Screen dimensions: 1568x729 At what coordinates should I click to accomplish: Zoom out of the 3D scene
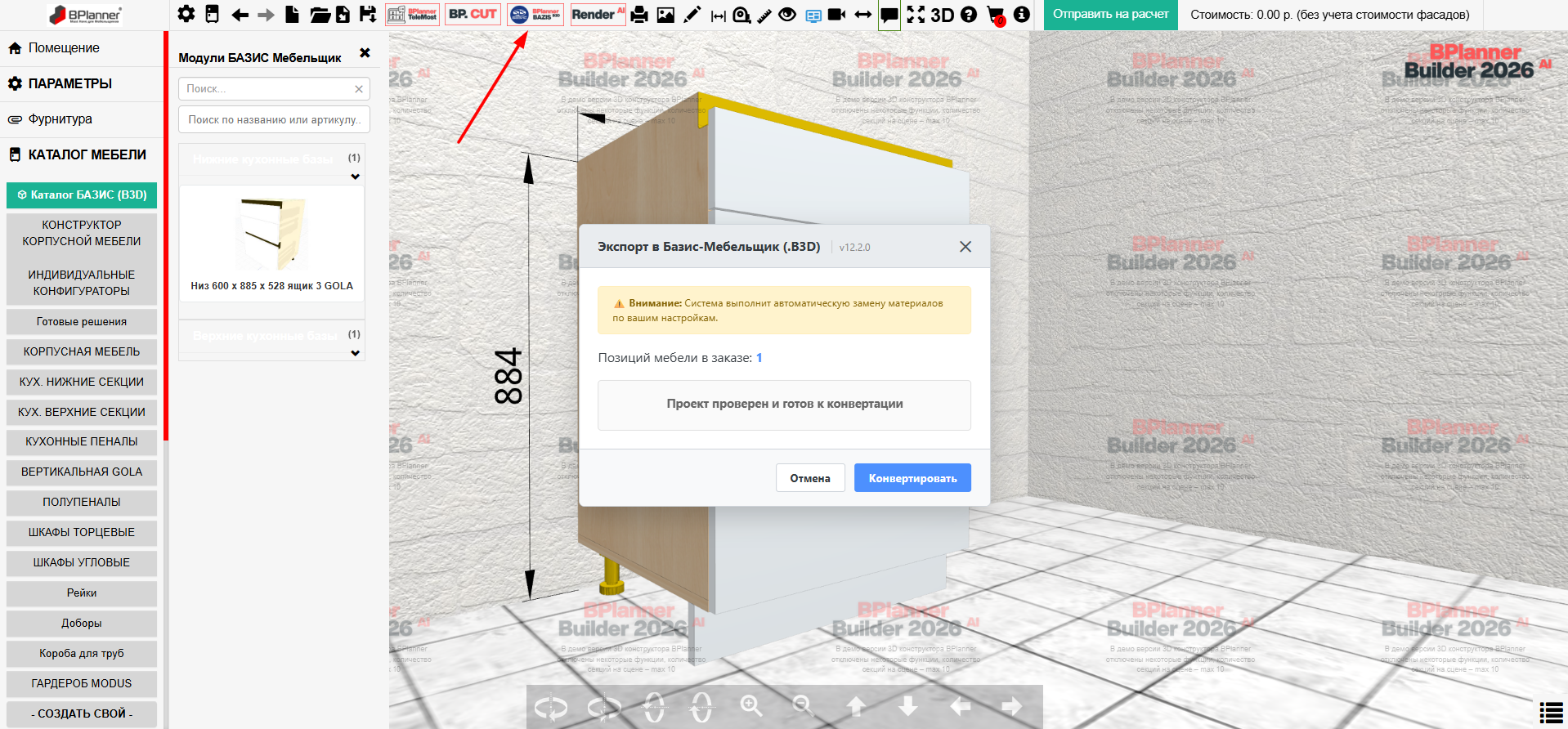(804, 705)
